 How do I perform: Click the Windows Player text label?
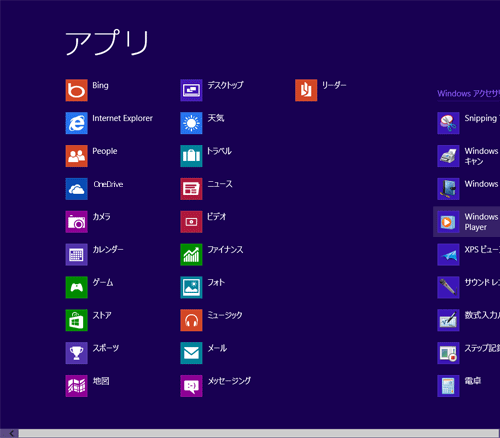click(481, 222)
